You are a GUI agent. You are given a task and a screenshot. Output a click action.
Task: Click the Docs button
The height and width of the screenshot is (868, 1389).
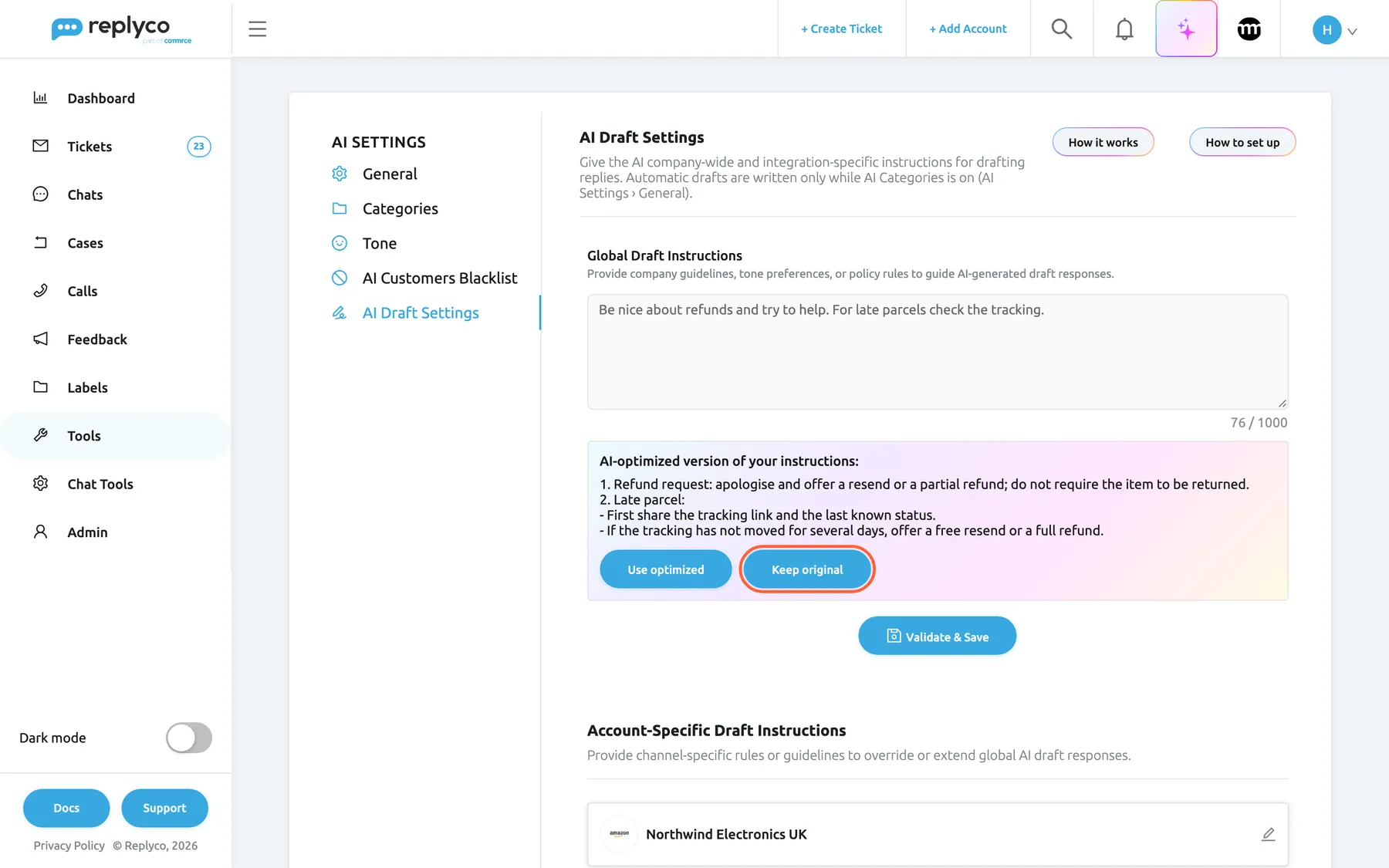(x=66, y=808)
